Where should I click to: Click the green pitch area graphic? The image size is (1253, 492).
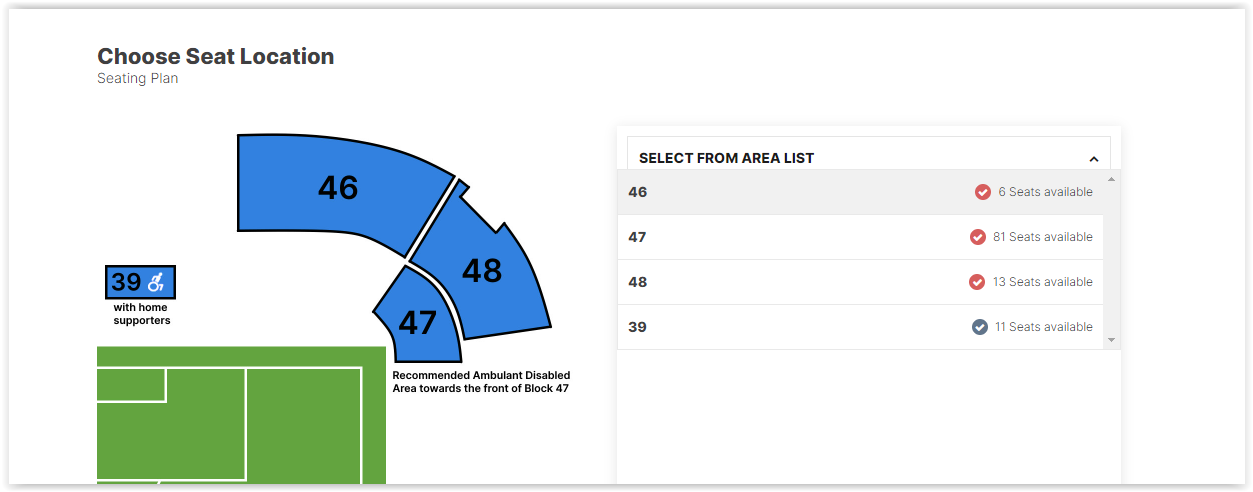coord(241,415)
